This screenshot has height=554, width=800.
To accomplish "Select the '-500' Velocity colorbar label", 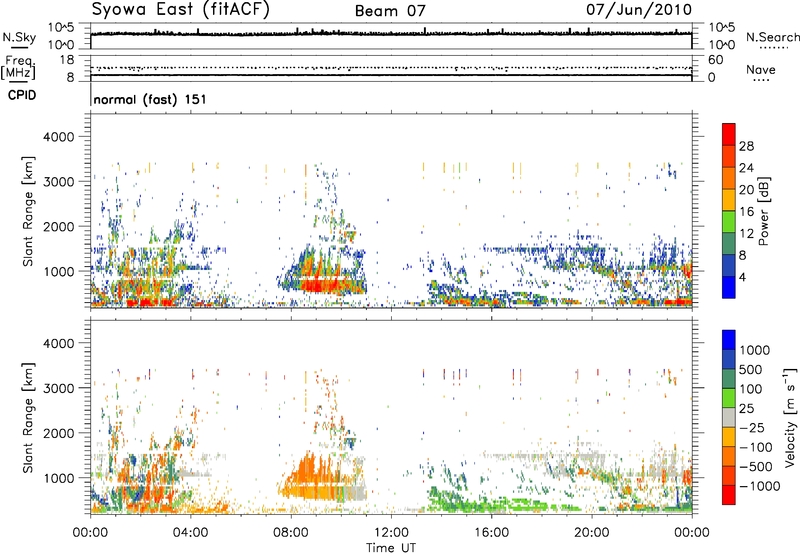I will click(756, 466).
